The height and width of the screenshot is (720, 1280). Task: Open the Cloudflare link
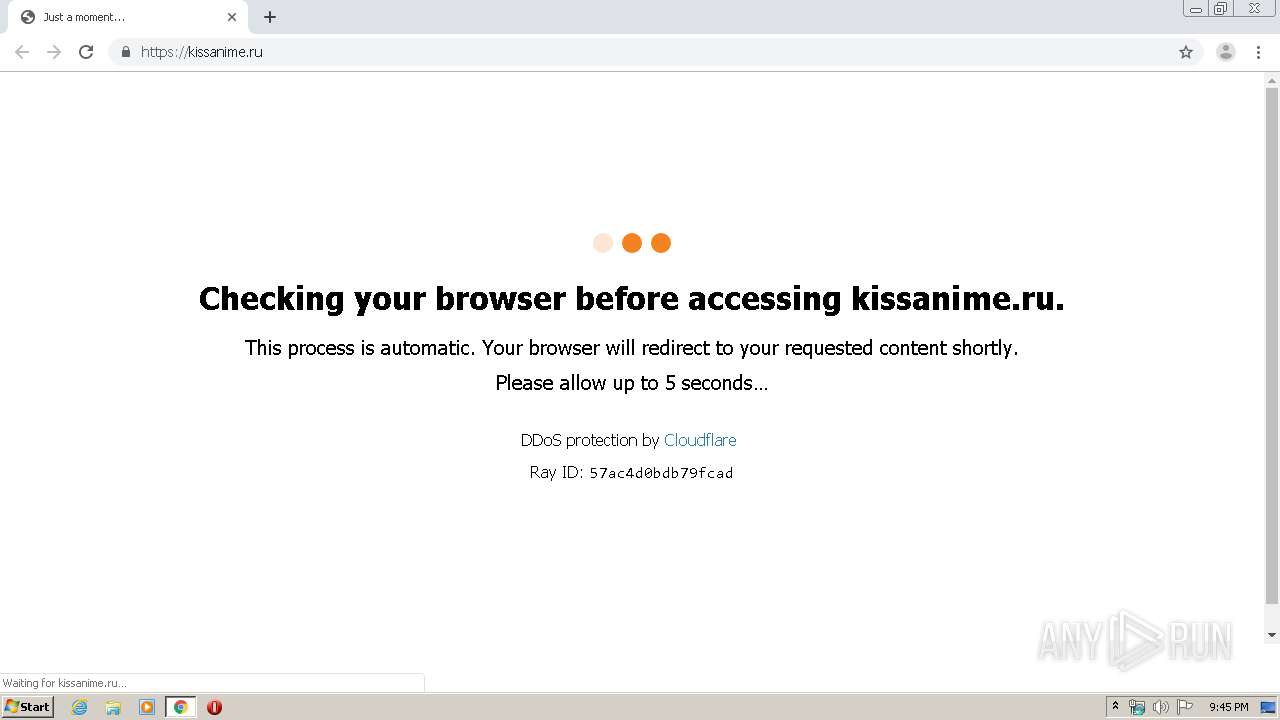700,440
